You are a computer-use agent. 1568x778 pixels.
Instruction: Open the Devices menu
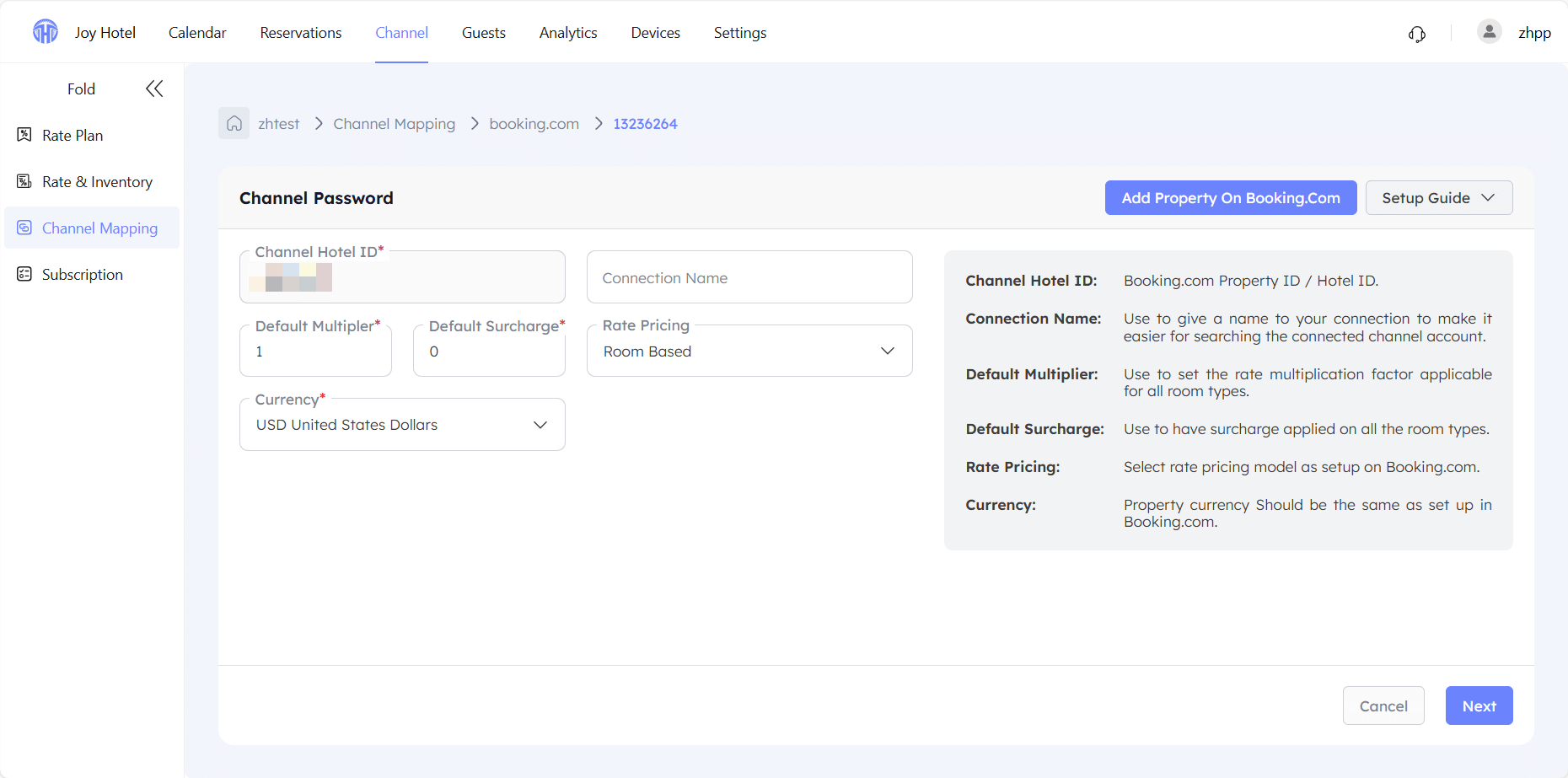point(656,33)
